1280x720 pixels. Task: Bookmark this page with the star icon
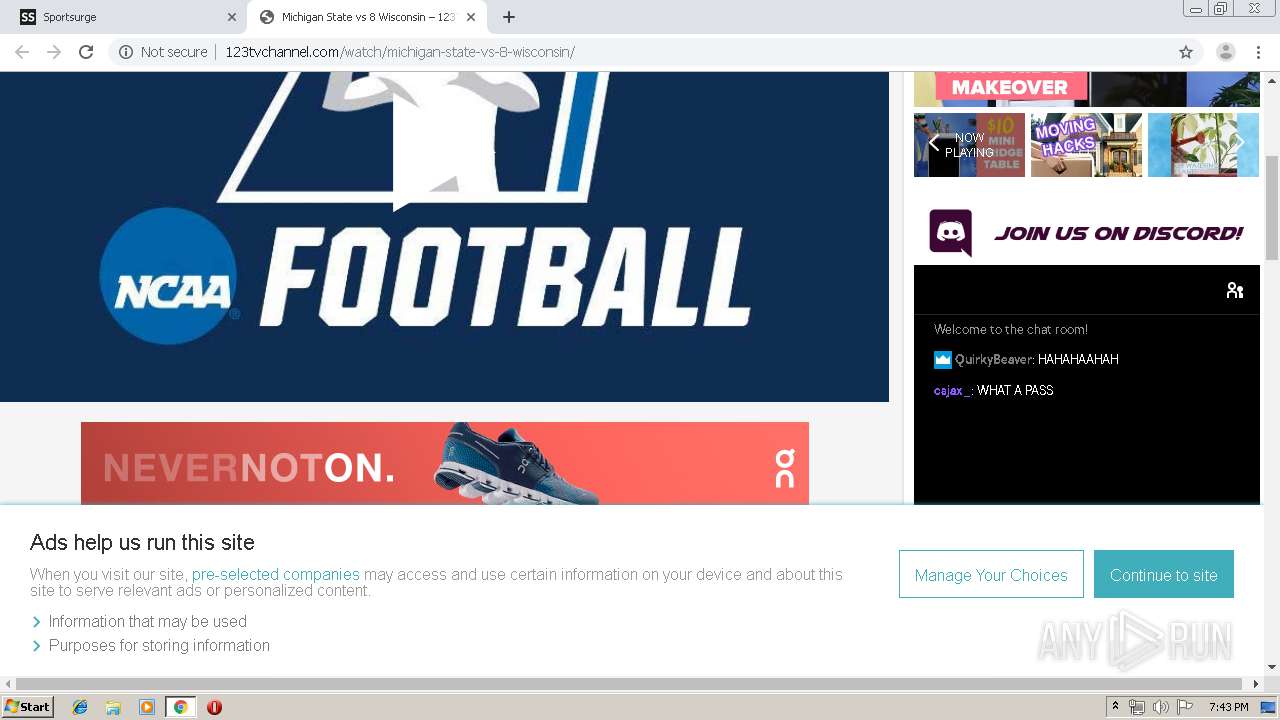1186,52
